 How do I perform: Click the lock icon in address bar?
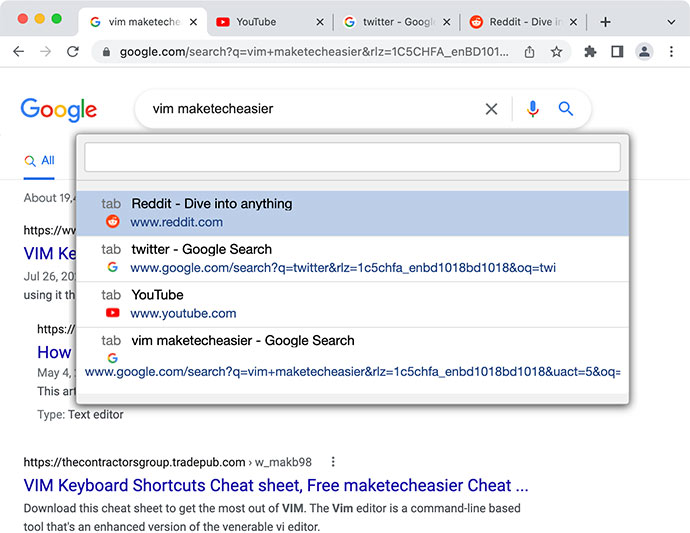106,52
